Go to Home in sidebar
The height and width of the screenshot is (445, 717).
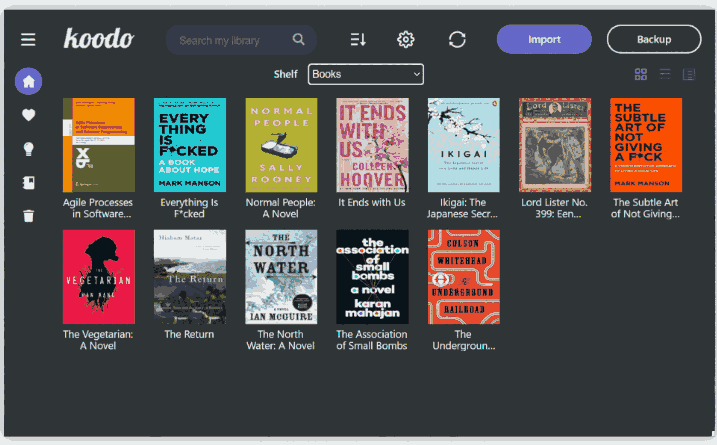(x=28, y=81)
